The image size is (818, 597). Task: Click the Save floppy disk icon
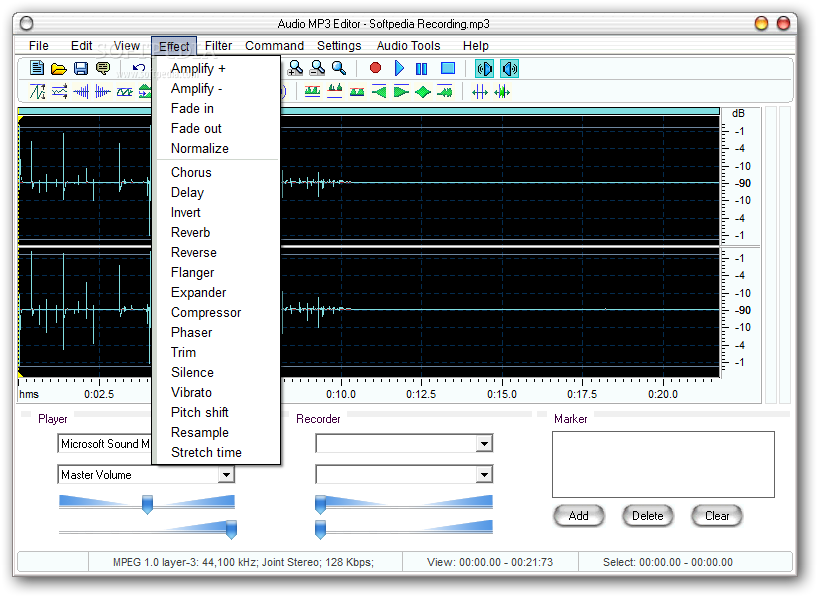[81, 68]
